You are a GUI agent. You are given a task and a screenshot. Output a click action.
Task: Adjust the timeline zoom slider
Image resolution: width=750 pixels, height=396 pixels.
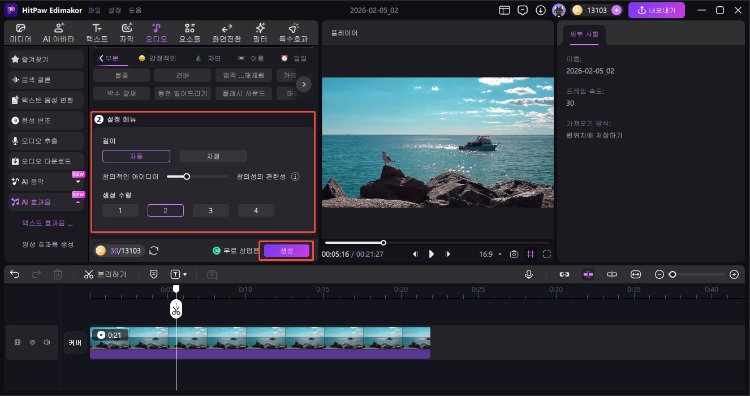[x=673, y=274]
